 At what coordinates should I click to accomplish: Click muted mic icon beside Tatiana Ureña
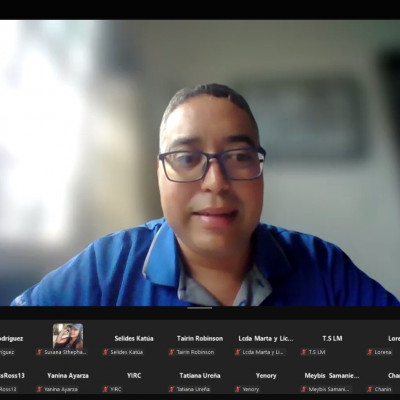(x=172, y=389)
